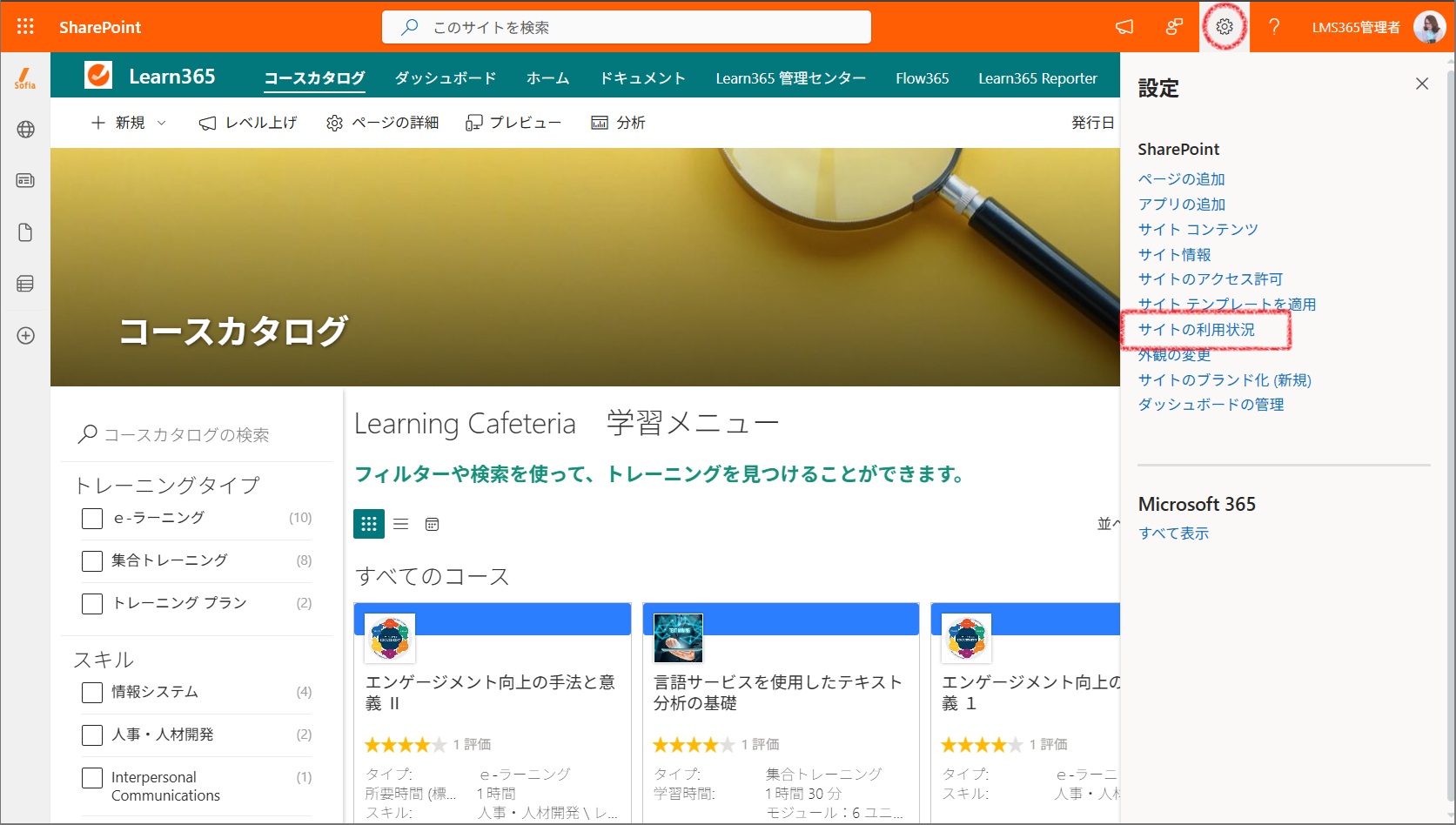Open the app launcher waffle icon

point(25,27)
